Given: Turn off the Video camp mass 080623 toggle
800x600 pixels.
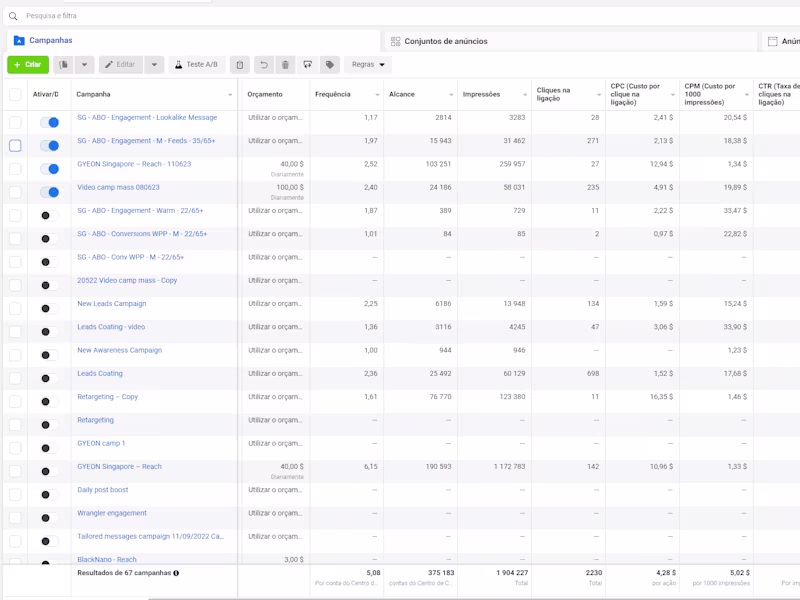Looking at the screenshot, I should point(48,192).
